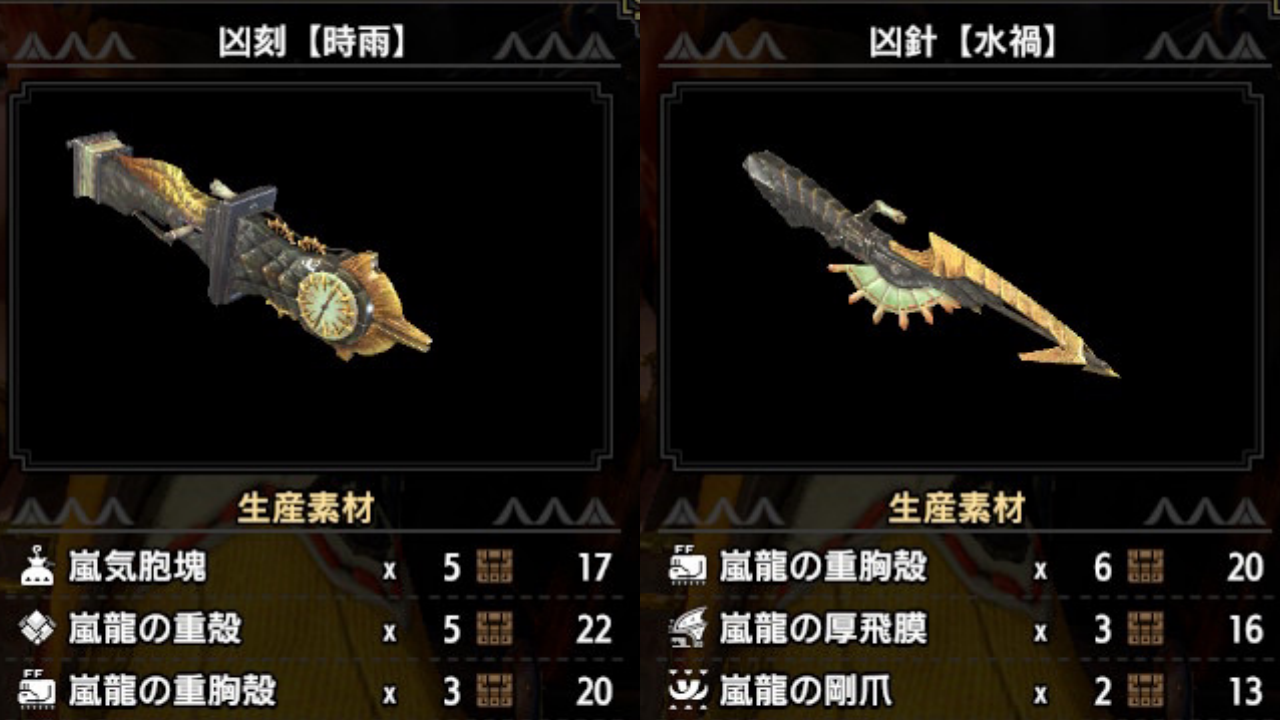Click the 嵐龍の重殻 scale icon
Image resolution: width=1280 pixels, height=720 pixels.
pos(36,629)
